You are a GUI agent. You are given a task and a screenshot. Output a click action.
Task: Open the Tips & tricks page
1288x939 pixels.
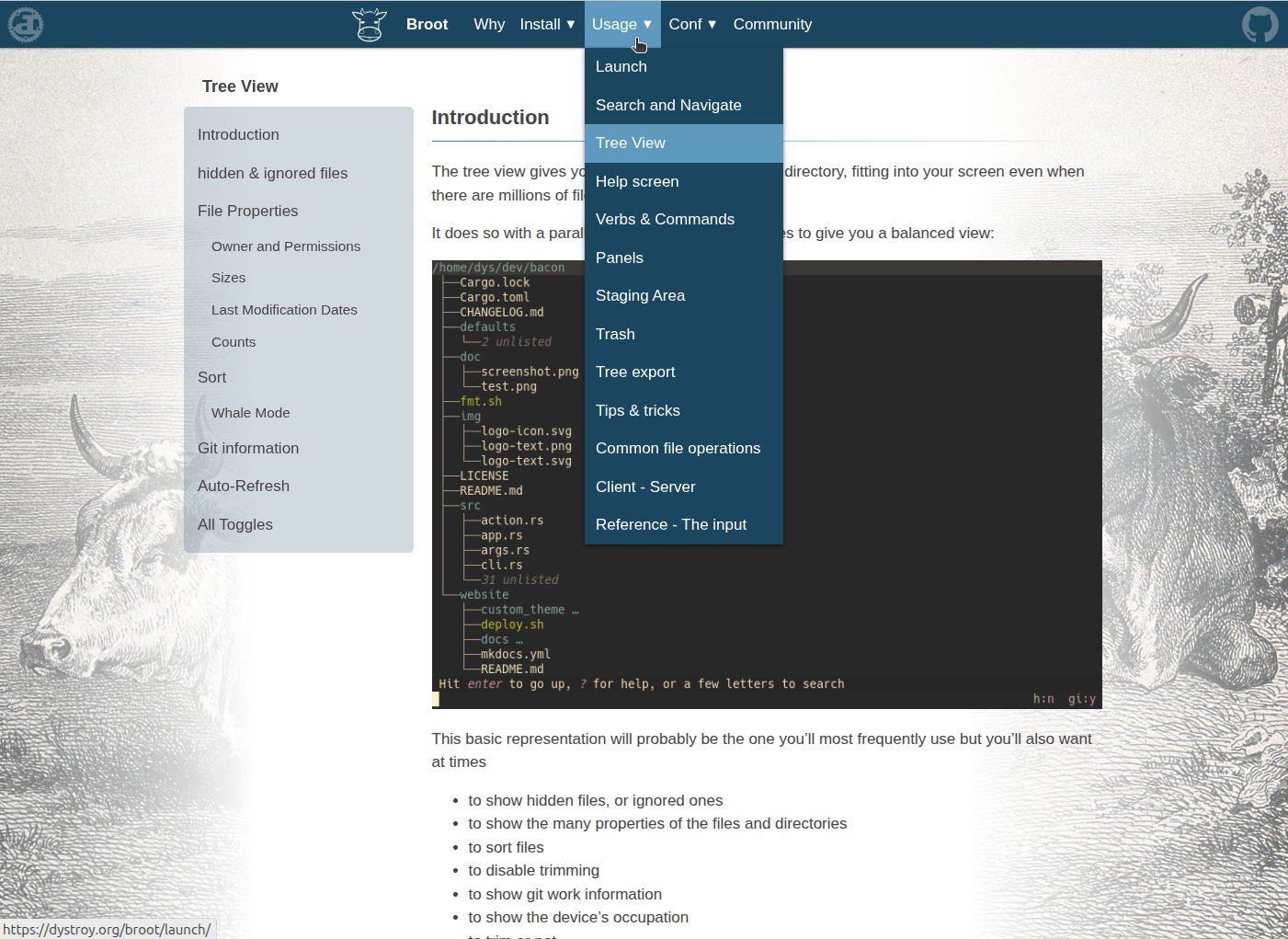(638, 410)
